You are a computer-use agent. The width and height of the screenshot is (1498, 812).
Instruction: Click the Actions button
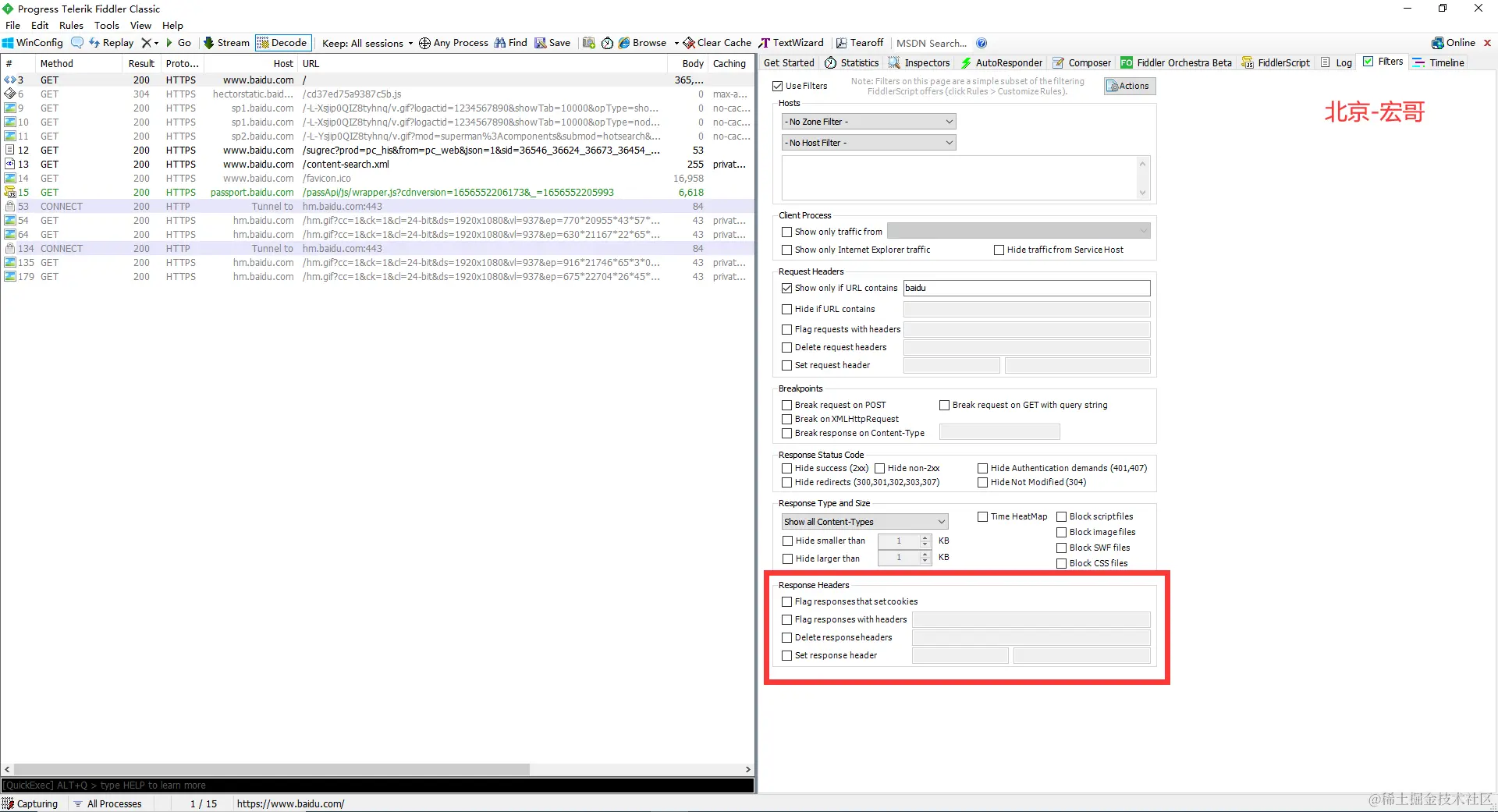[1130, 86]
